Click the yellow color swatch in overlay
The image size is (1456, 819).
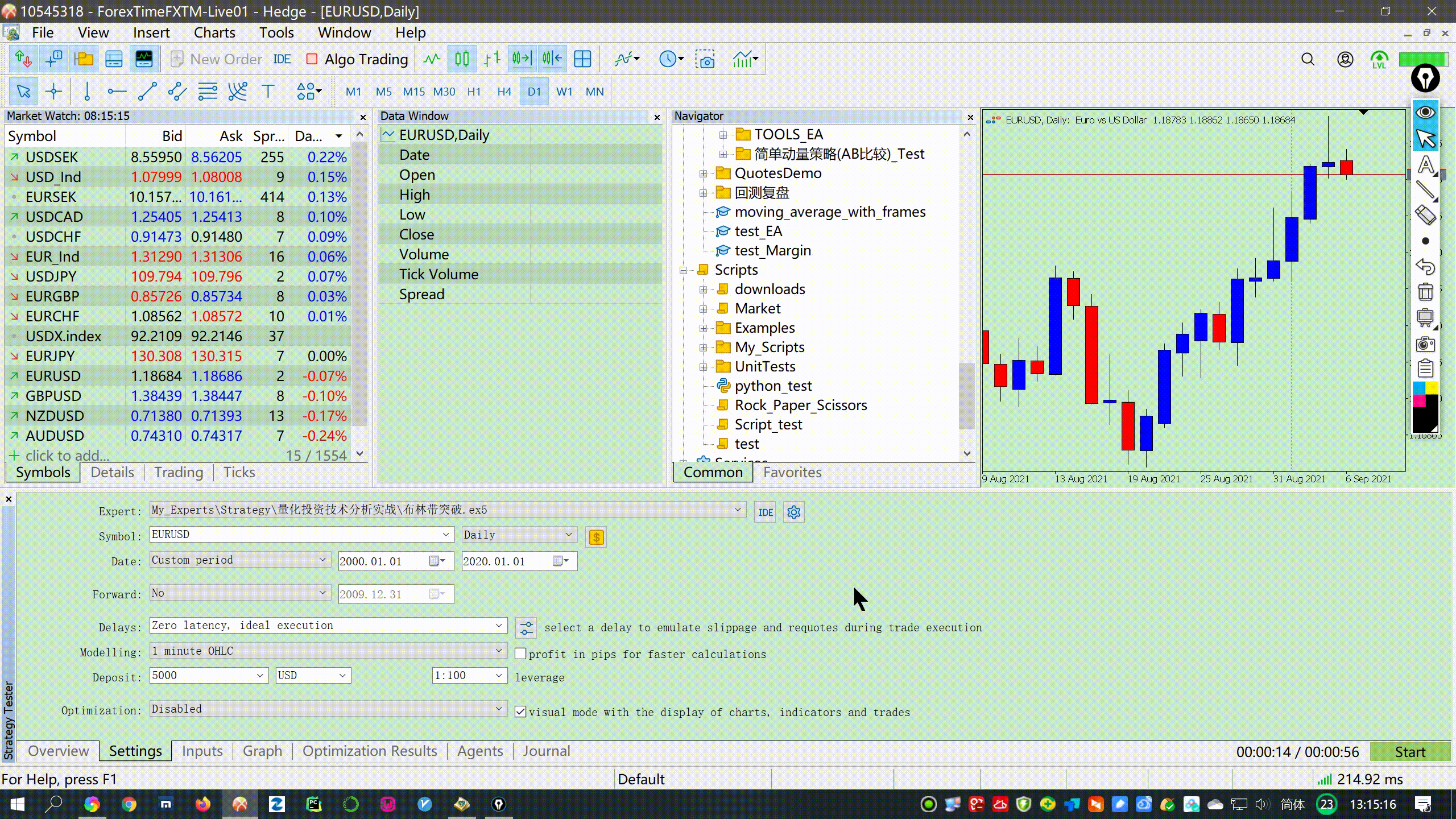(1432, 388)
